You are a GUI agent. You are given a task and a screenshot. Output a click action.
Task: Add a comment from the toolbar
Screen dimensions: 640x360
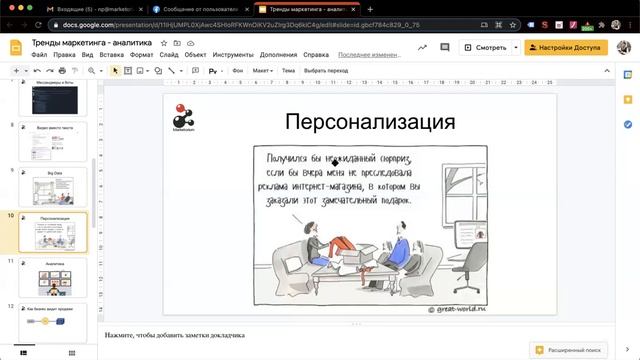point(196,71)
